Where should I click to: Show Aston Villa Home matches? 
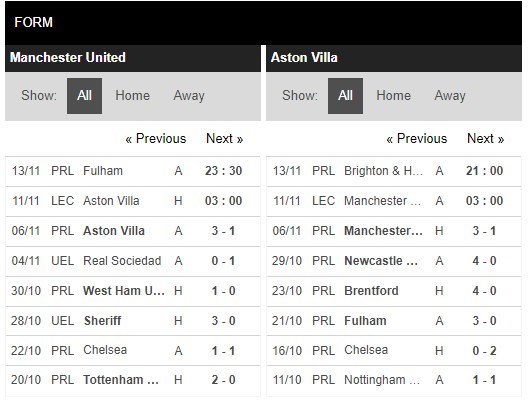point(394,96)
